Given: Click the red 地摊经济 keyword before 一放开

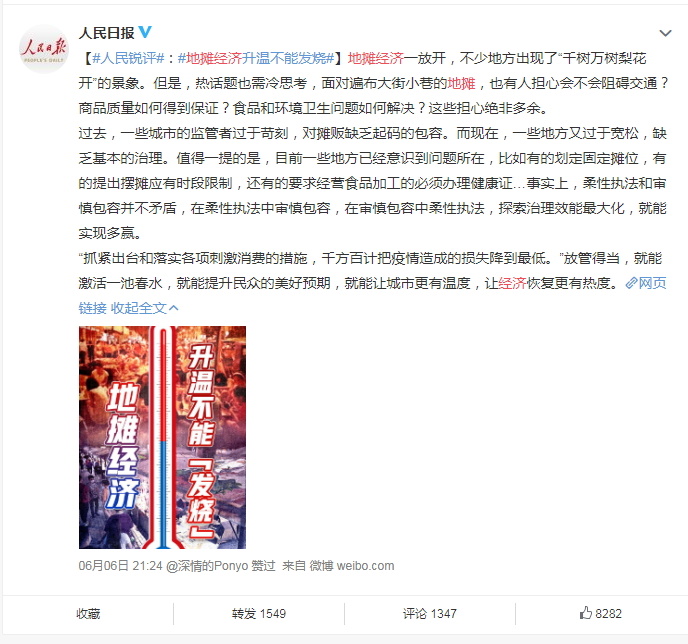Looking at the screenshot, I should click(x=376, y=58).
